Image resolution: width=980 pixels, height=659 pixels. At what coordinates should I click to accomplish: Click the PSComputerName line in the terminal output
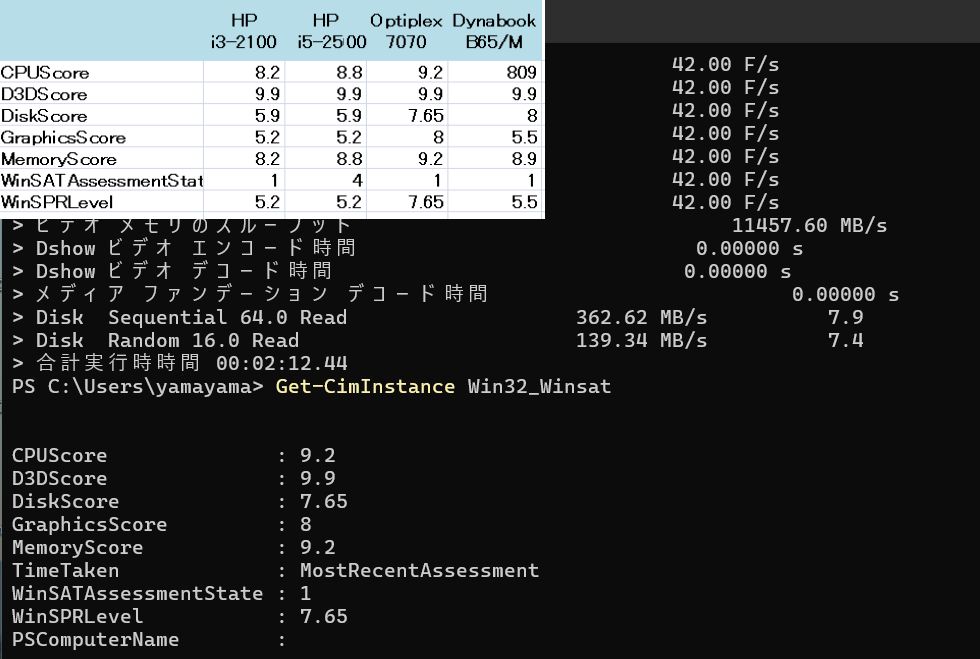click(x=95, y=639)
